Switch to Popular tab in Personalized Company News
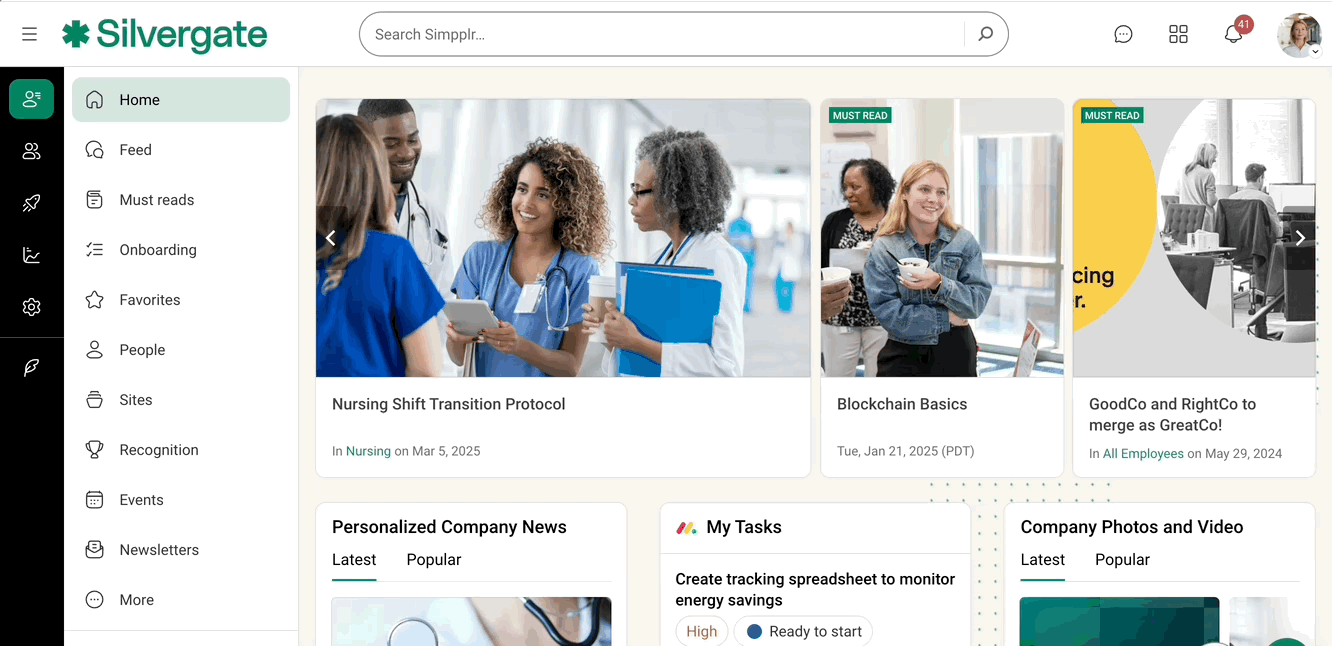Viewport: 1332px width, 646px height. point(433,560)
